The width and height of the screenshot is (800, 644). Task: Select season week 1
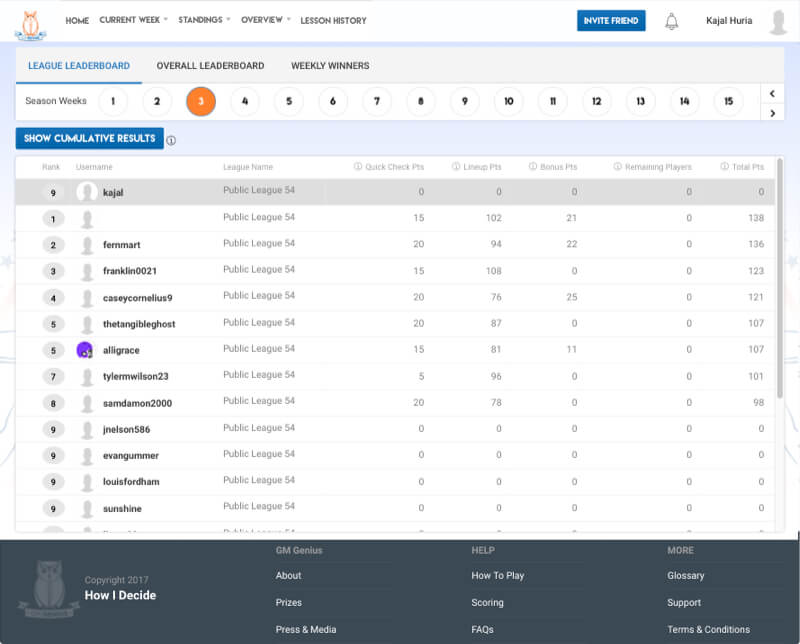pyautogui.click(x=113, y=101)
